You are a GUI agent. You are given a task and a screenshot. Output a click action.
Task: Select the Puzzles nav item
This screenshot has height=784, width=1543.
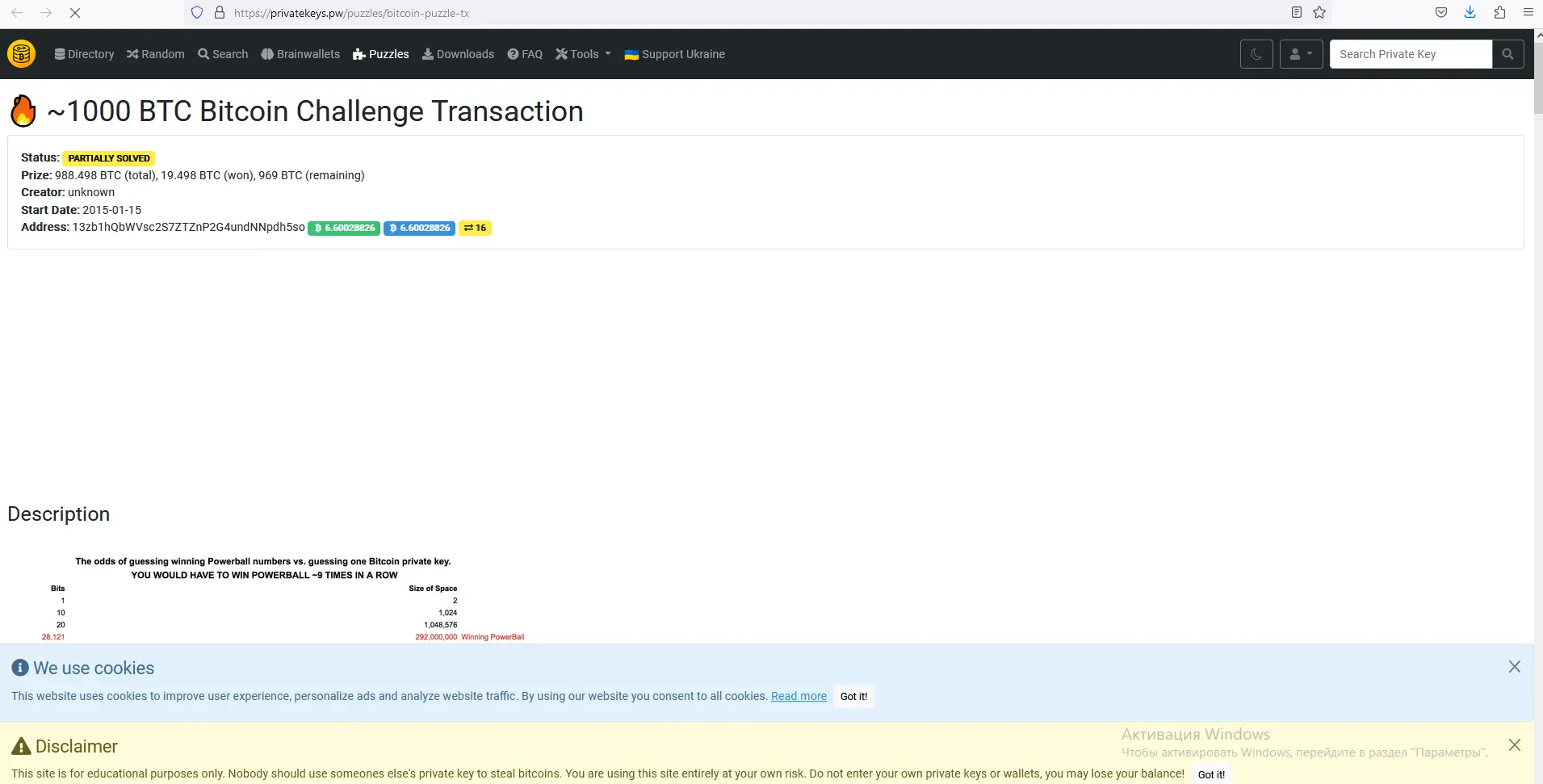(381, 54)
